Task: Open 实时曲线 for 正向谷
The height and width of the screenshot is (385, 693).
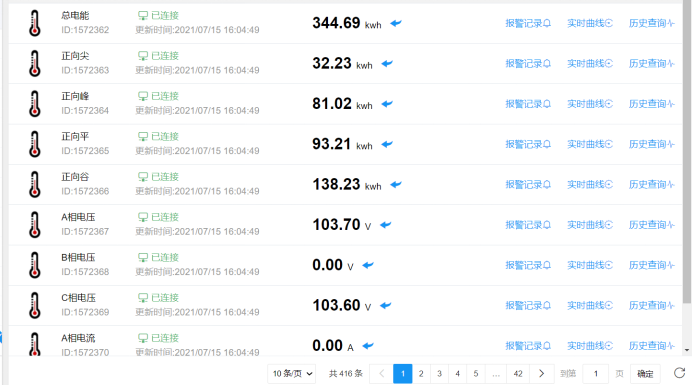Action: pyautogui.click(x=590, y=184)
